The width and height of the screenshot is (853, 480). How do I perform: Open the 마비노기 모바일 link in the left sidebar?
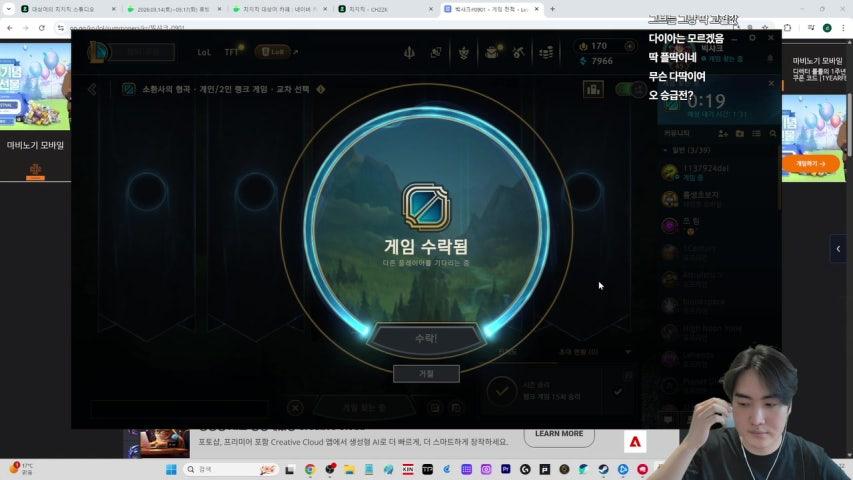[x=35, y=145]
